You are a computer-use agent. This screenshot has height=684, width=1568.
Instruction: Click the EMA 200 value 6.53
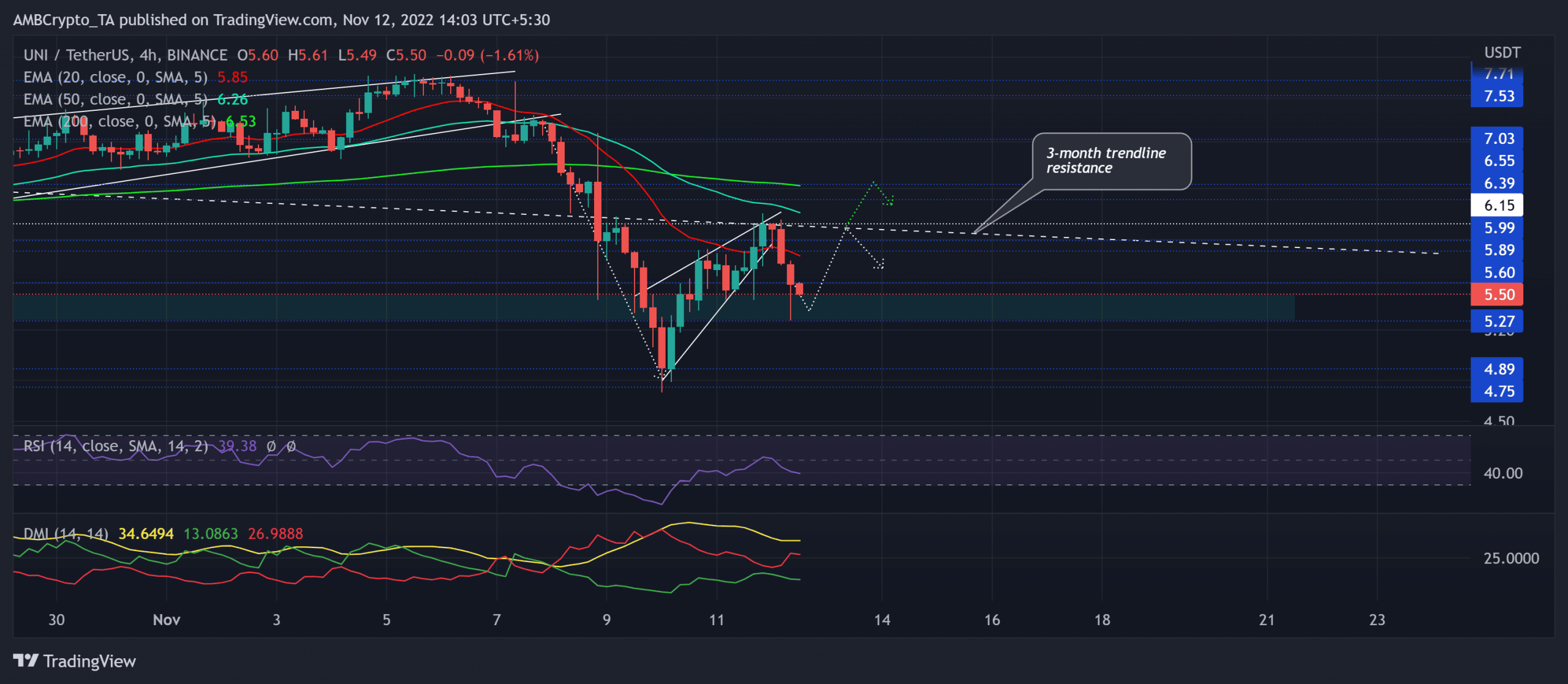[241, 121]
